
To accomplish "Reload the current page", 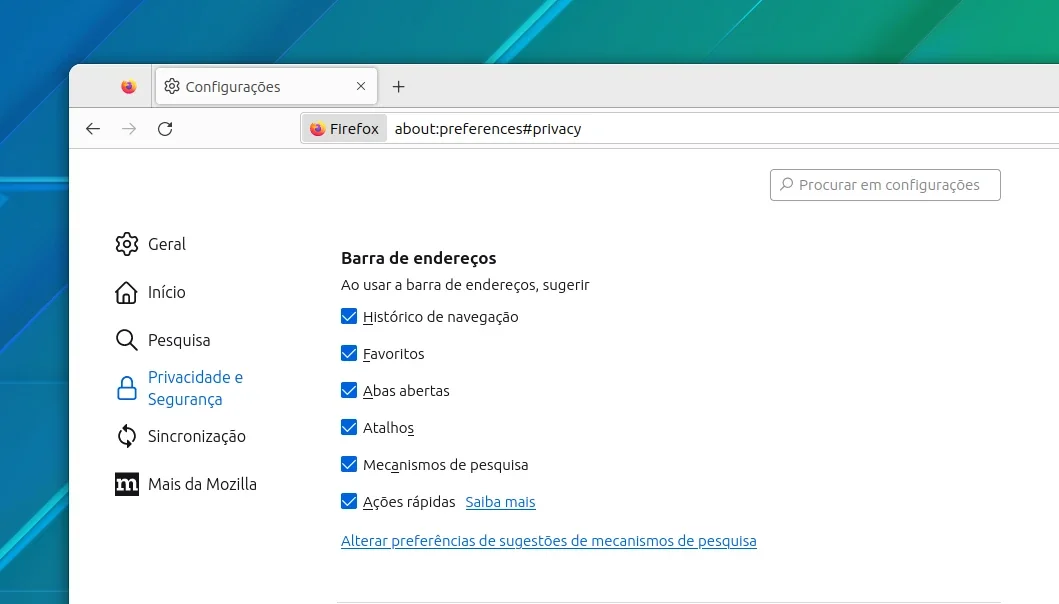I will tap(165, 128).
